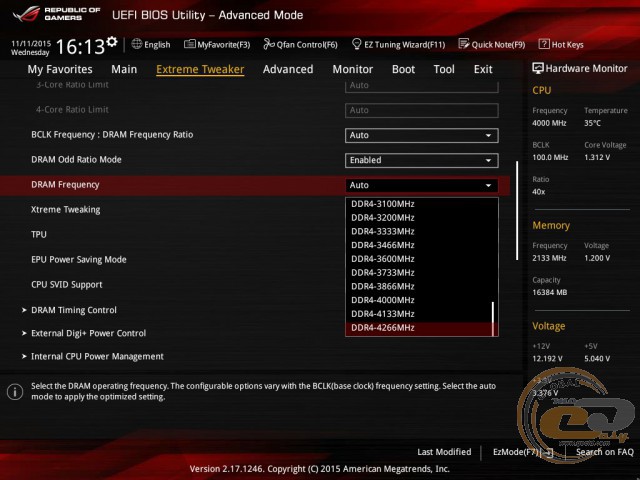Click the main settings page scrollbar
Screen dimensions: 640x480
click(517, 211)
